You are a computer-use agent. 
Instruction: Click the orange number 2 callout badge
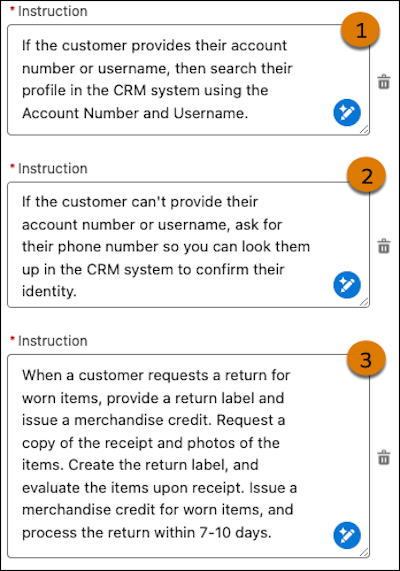pos(366,176)
